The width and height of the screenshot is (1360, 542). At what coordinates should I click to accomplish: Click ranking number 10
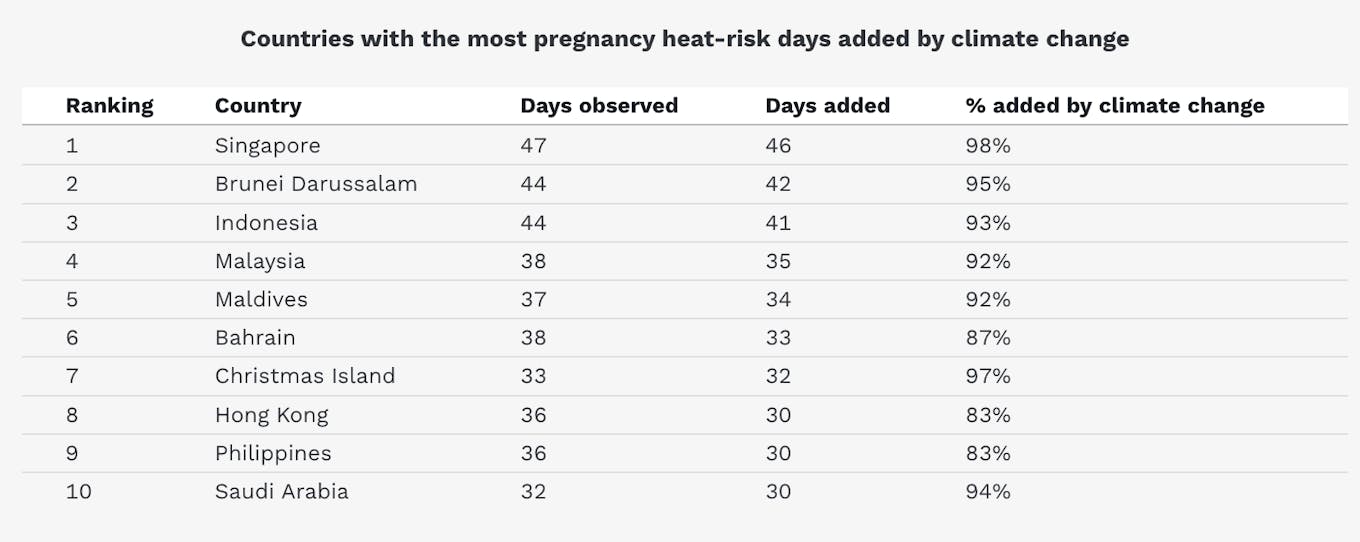click(x=78, y=492)
